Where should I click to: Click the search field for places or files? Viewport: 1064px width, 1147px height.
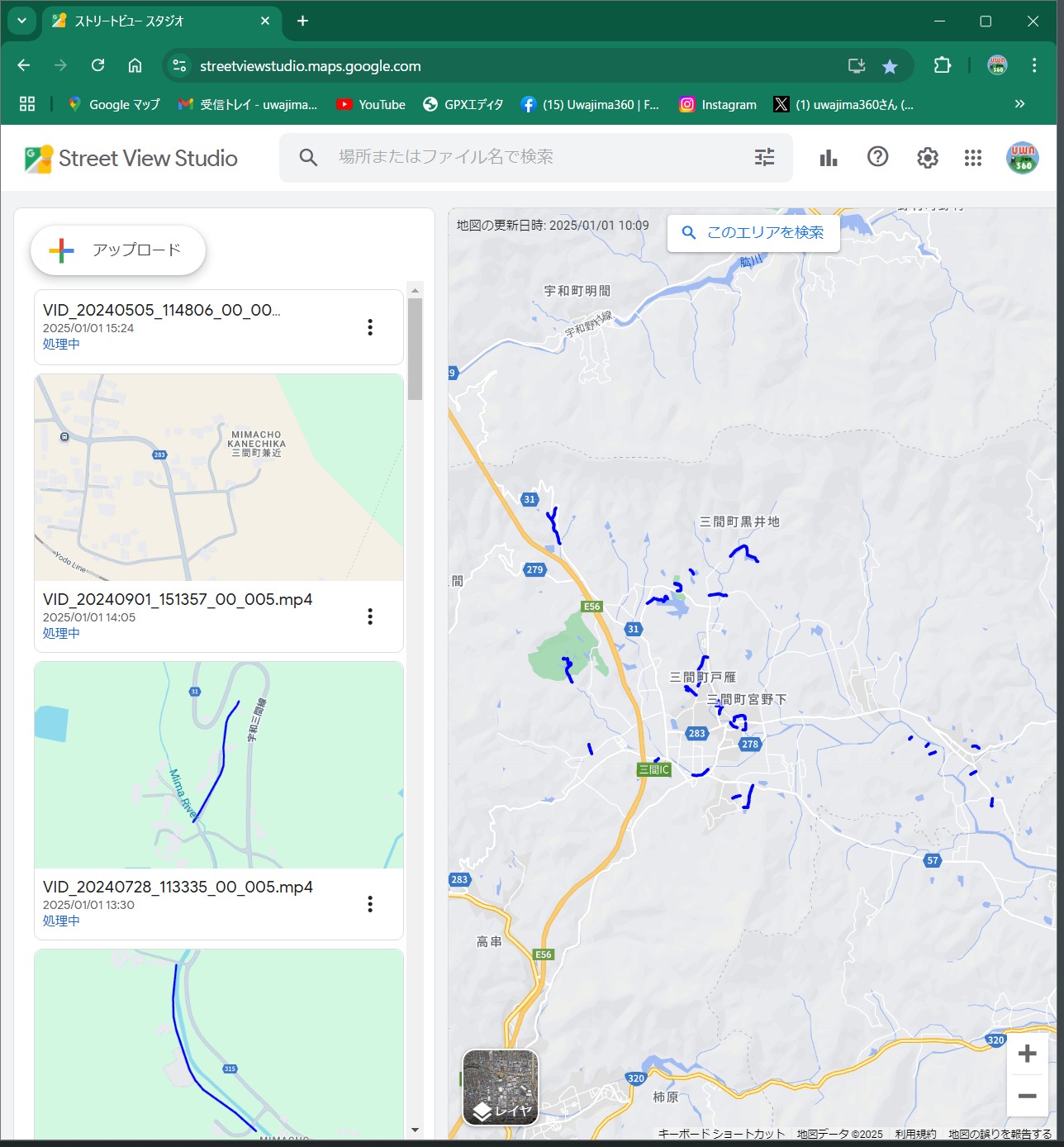pyautogui.click(x=529, y=157)
